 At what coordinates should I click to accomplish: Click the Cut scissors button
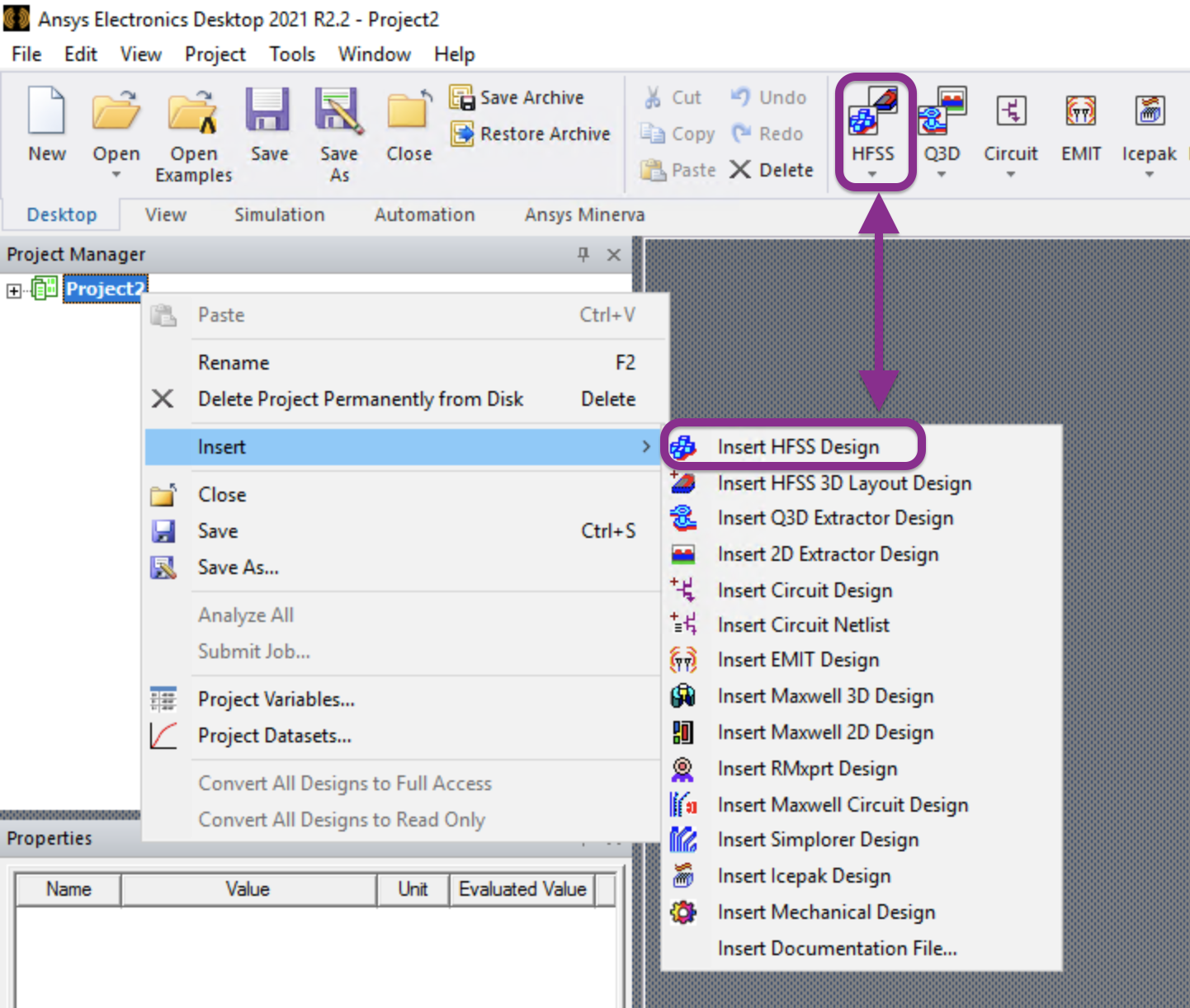672,97
